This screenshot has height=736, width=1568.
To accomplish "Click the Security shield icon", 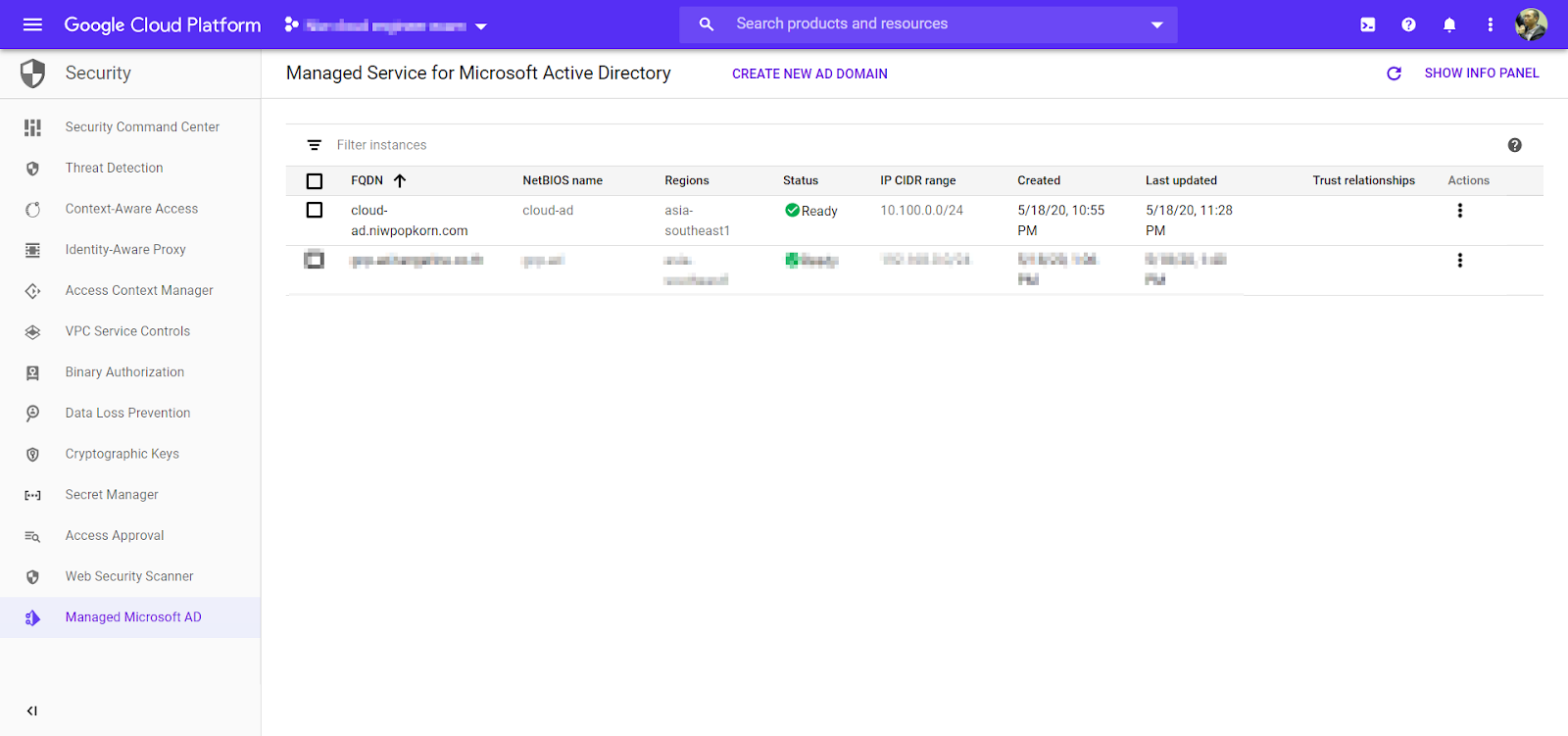I will pos(32,73).
